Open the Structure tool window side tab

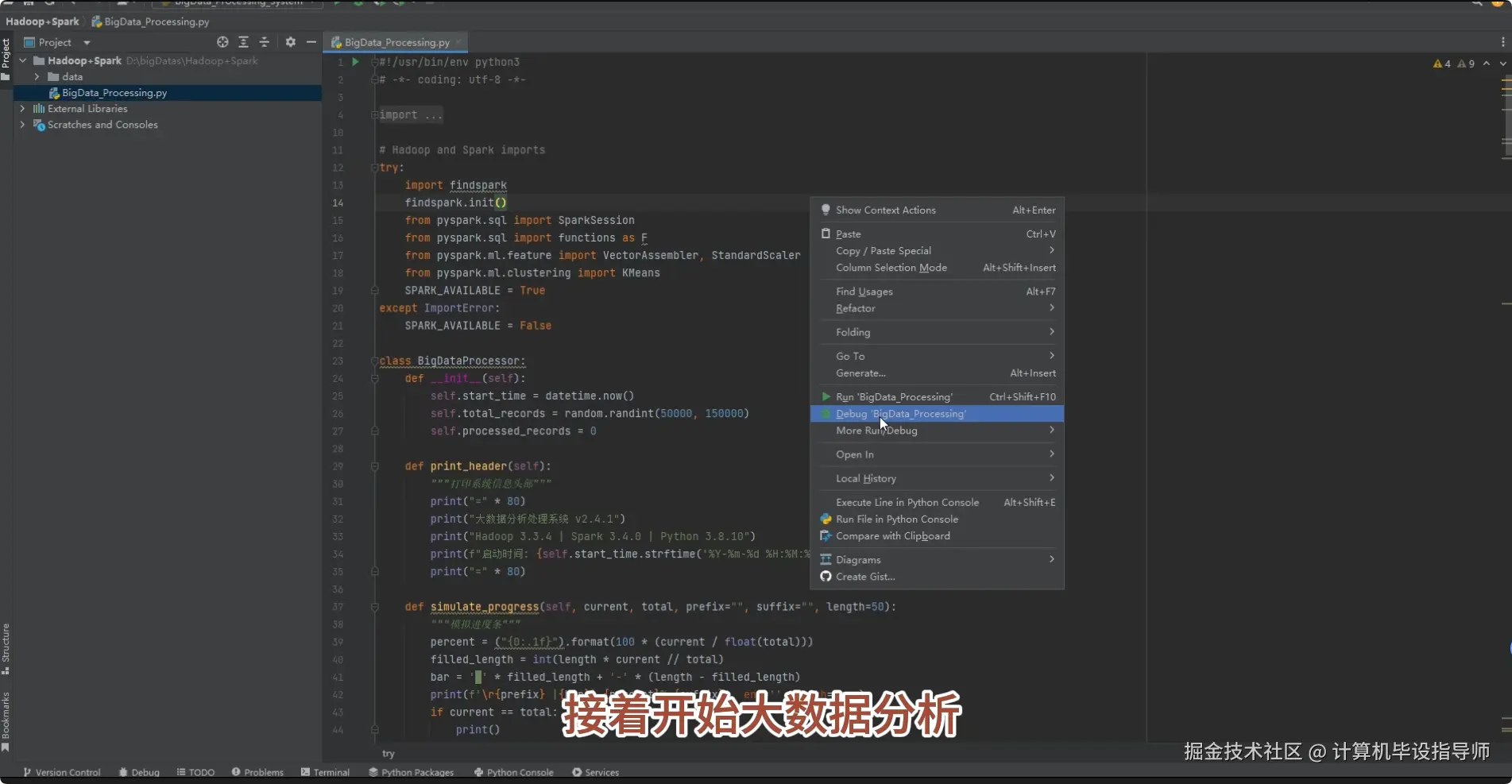click(x=6, y=649)
